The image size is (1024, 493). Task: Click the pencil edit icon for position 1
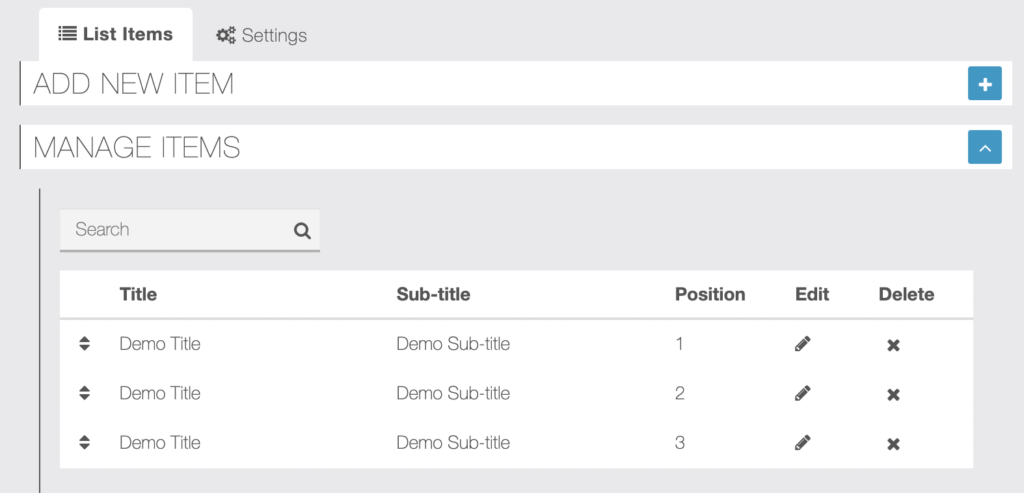point(803,343)
